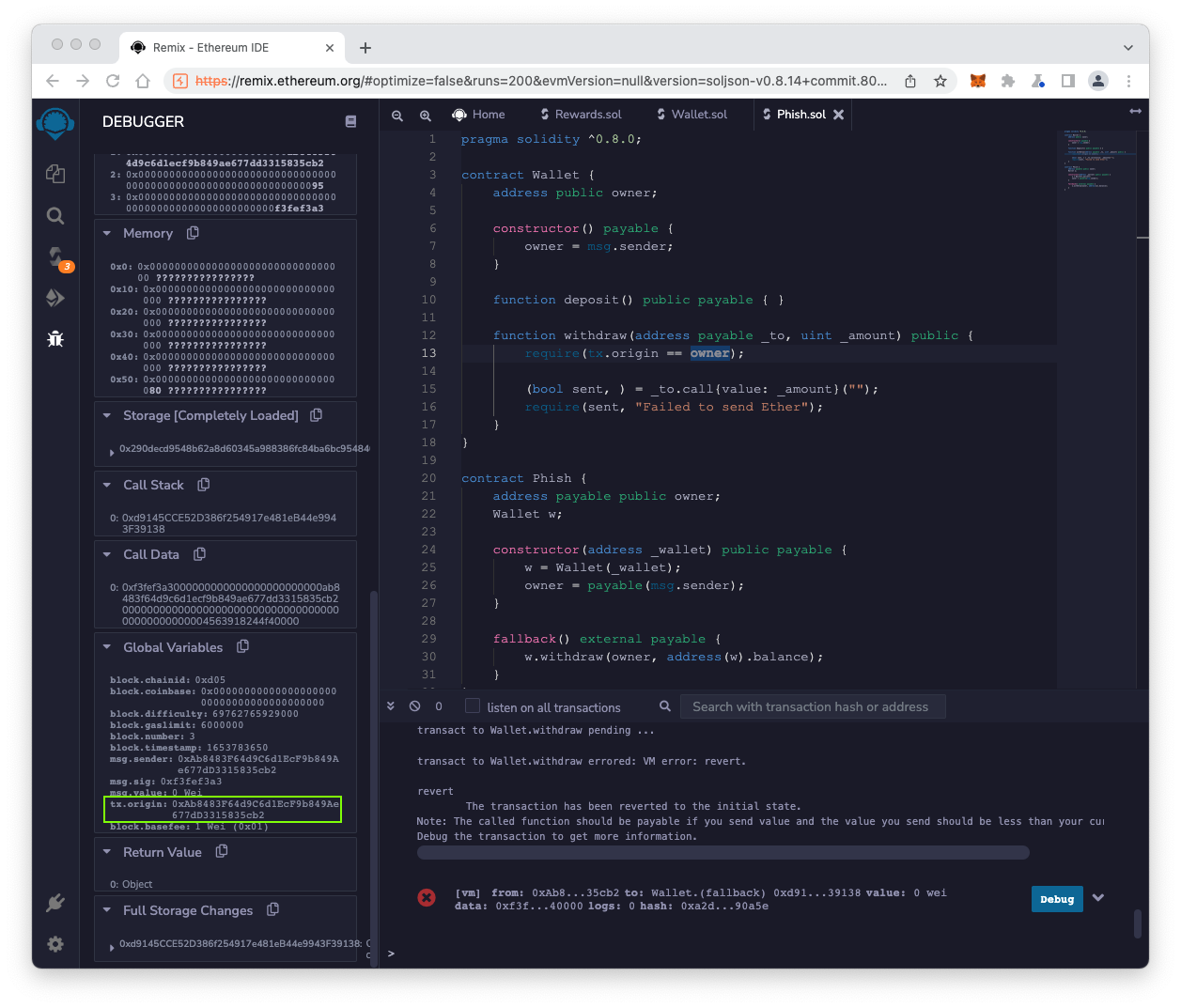Collapse the Global Variables section
Screen dimensions: 1181x1008
107,647
